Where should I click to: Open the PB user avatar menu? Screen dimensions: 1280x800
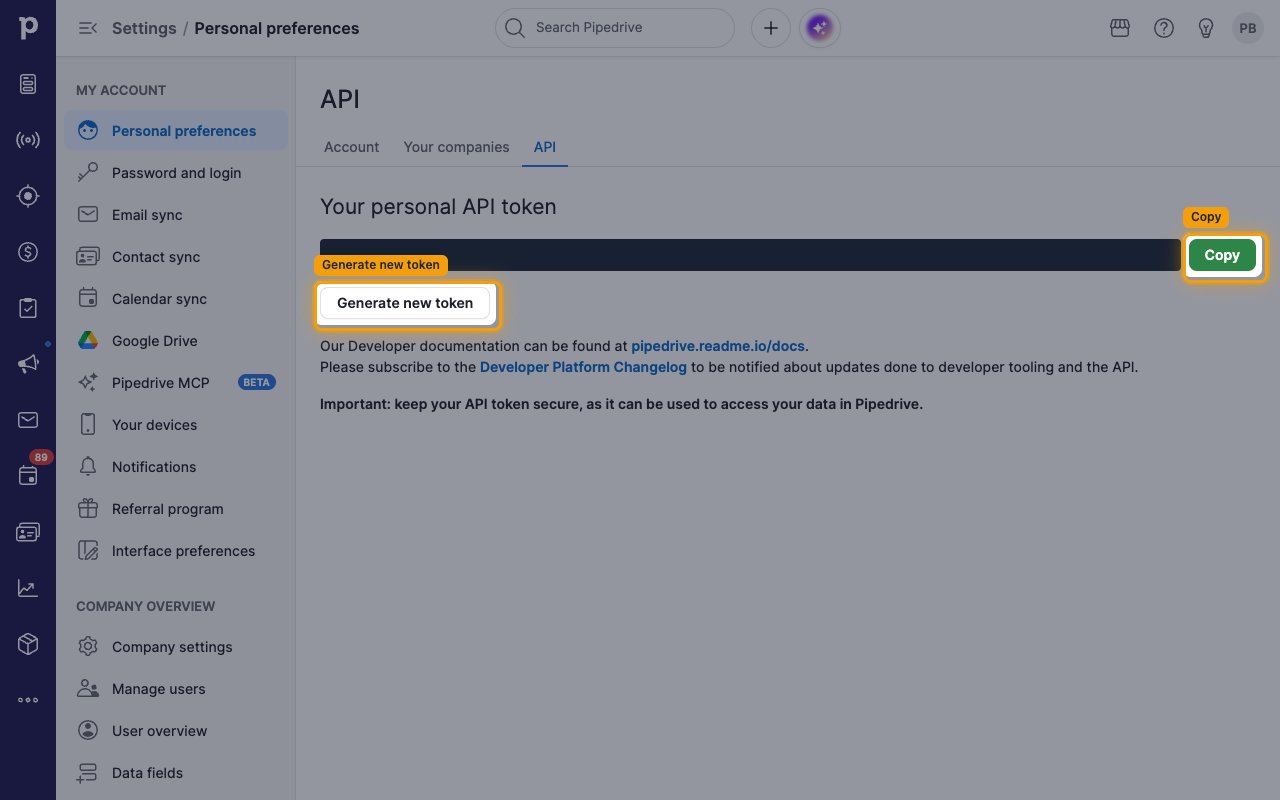[1248, 28]
